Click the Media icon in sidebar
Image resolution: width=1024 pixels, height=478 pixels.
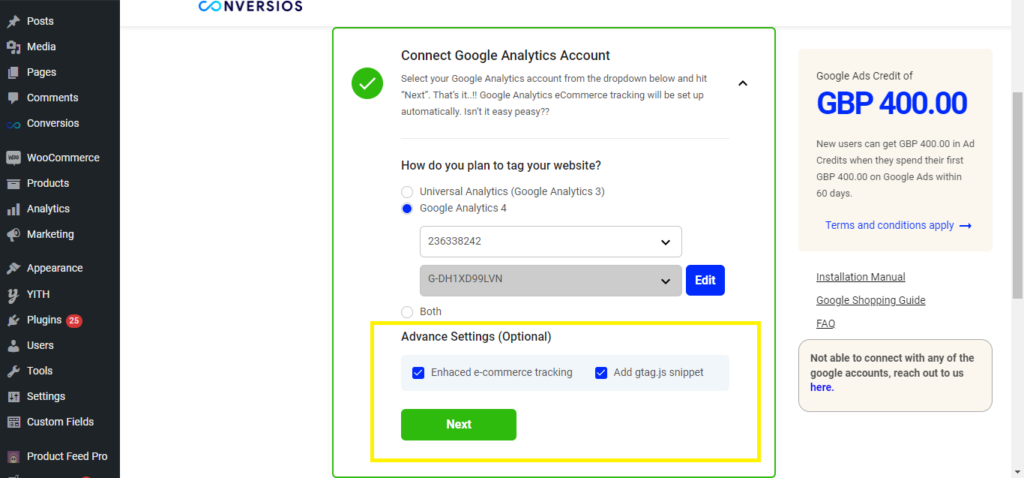click(x=13, y=47)
